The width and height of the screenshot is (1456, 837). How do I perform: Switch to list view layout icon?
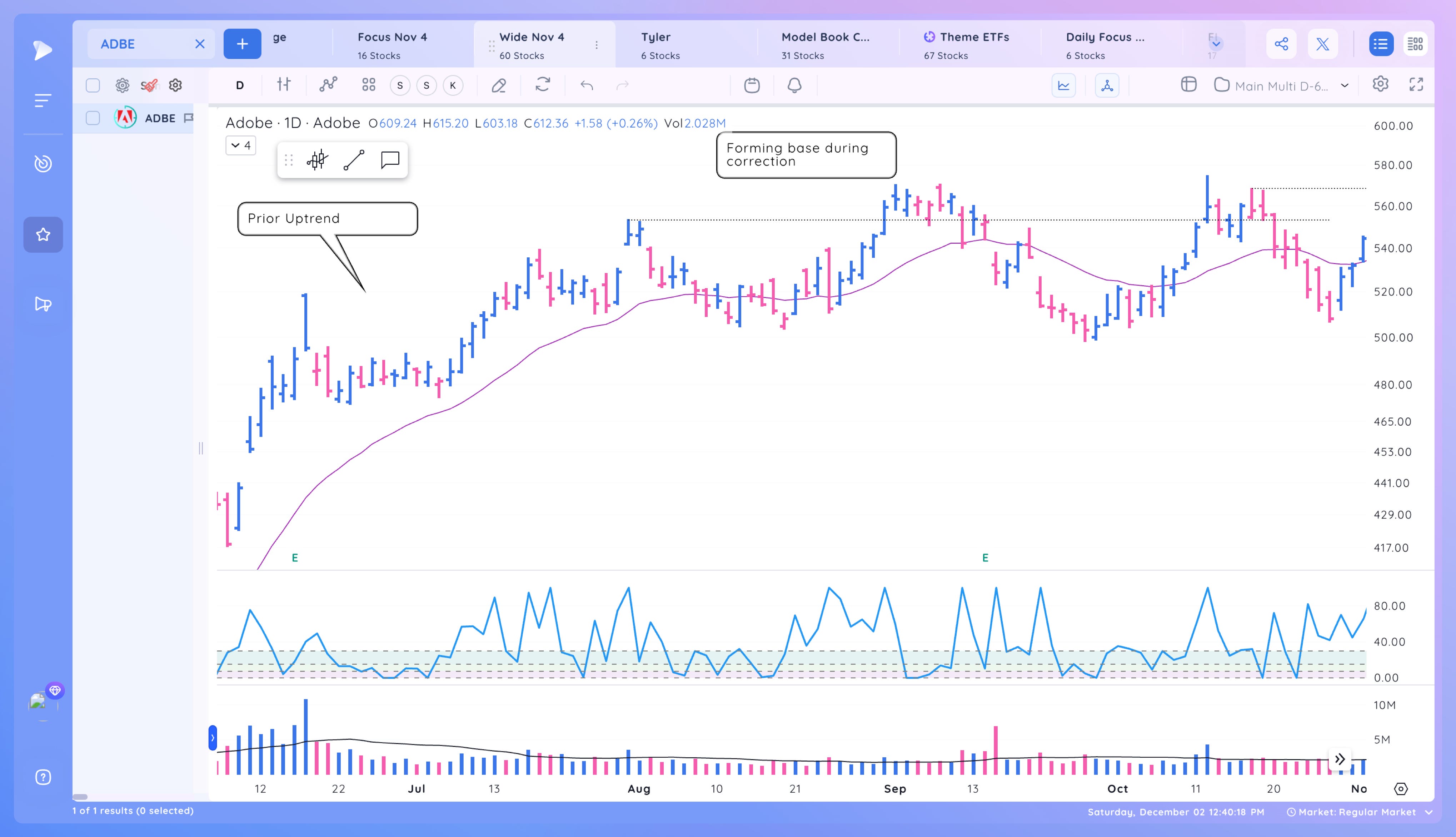click(x=1381, y=44)
